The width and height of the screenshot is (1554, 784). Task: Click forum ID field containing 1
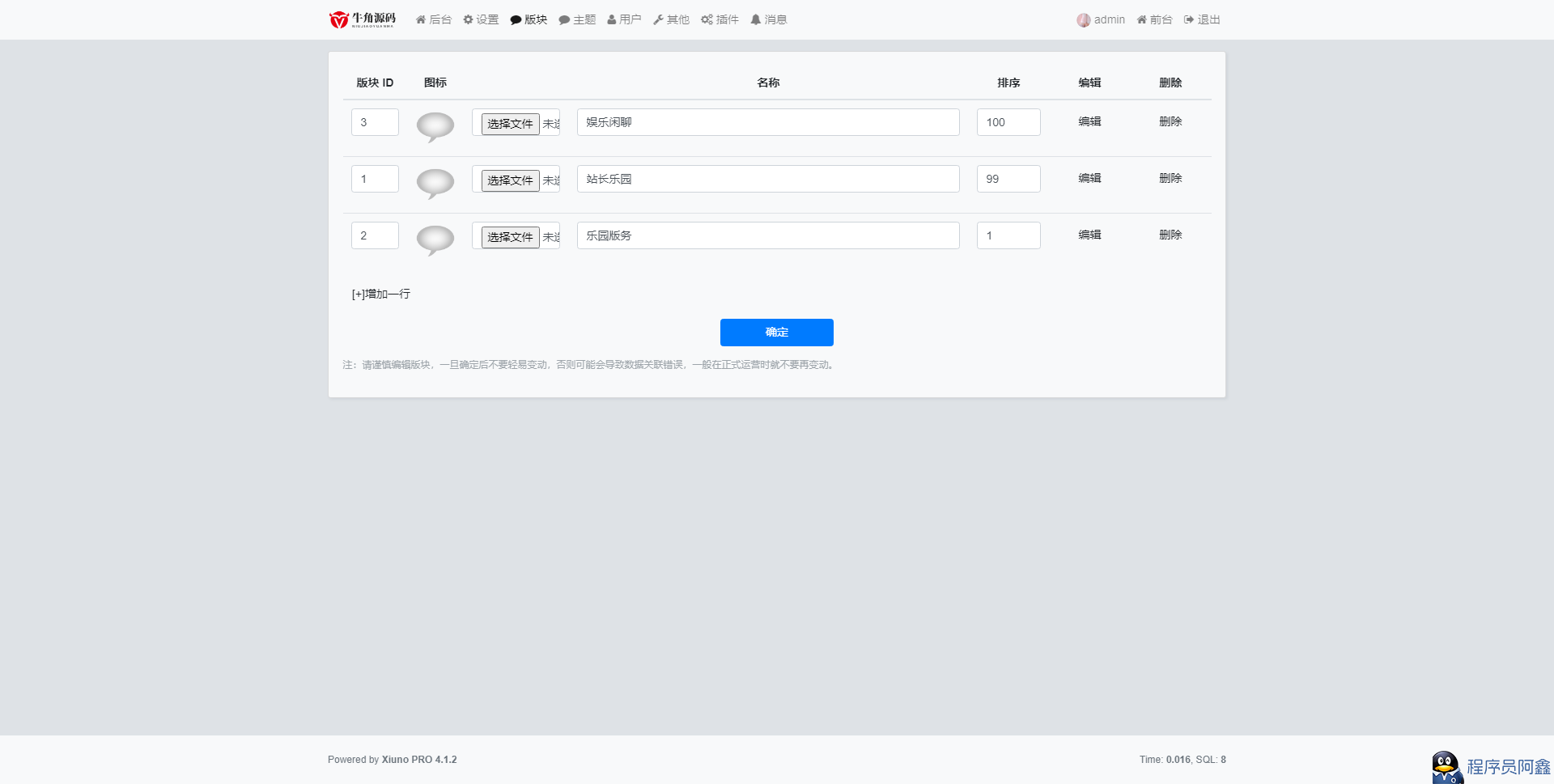coord(375,179)
